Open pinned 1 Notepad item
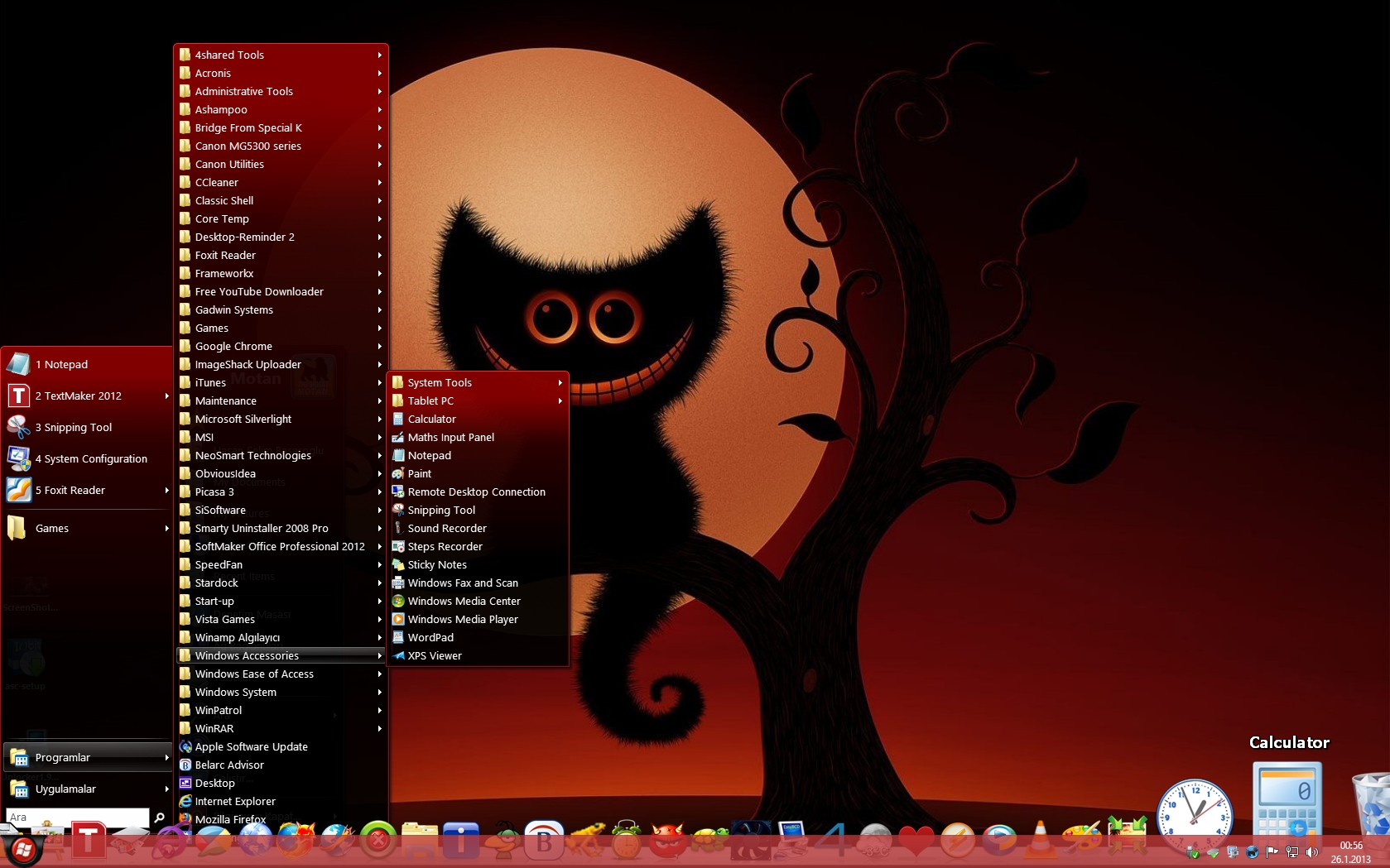Viewport: 1390px width, 868px height. pos(87,364)
